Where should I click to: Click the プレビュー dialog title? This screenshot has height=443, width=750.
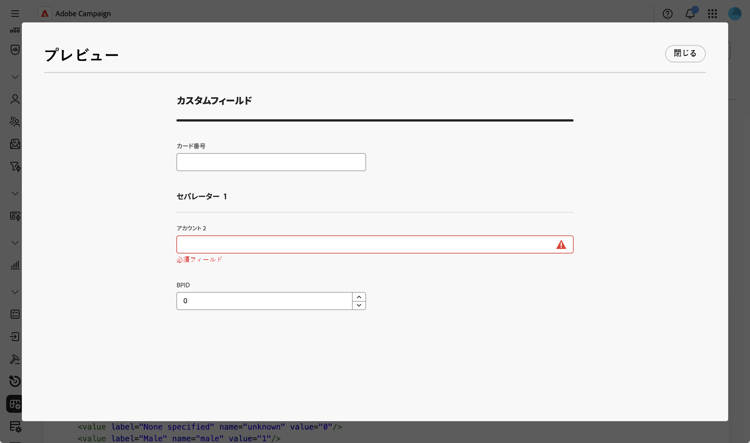pyautogui.click(x=81, y=55)
